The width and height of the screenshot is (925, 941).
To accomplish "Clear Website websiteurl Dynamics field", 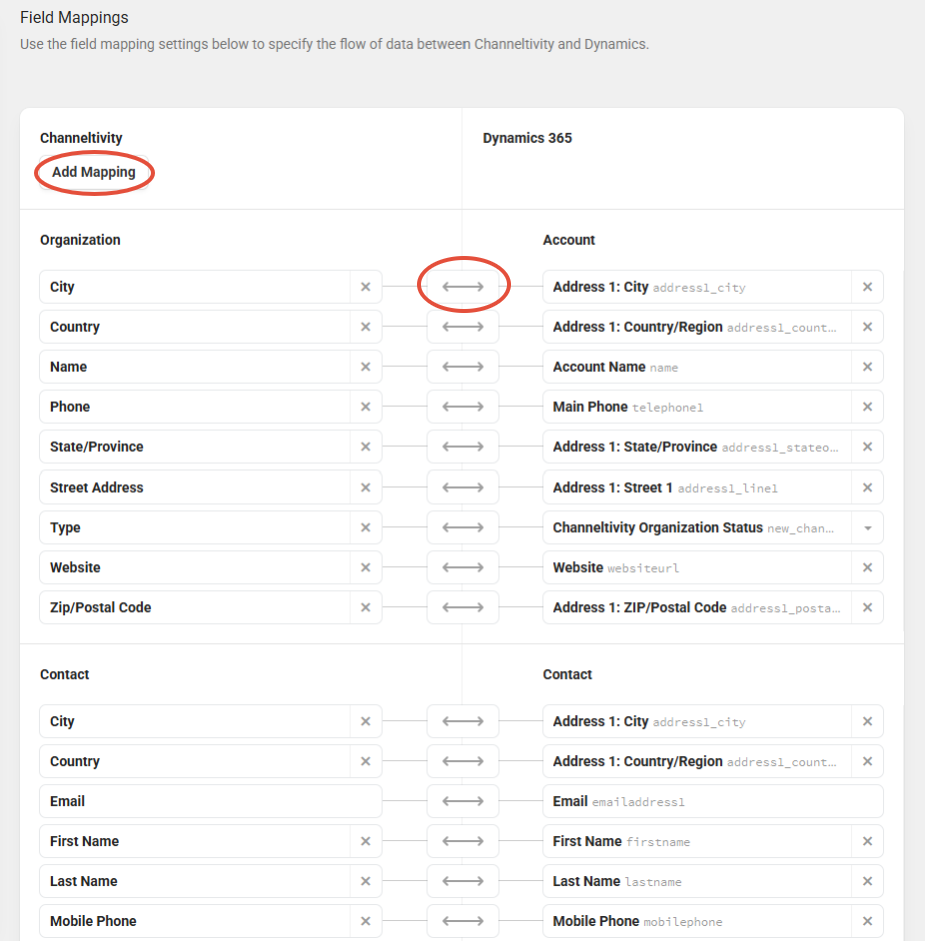I will click(x=867, y=567).
